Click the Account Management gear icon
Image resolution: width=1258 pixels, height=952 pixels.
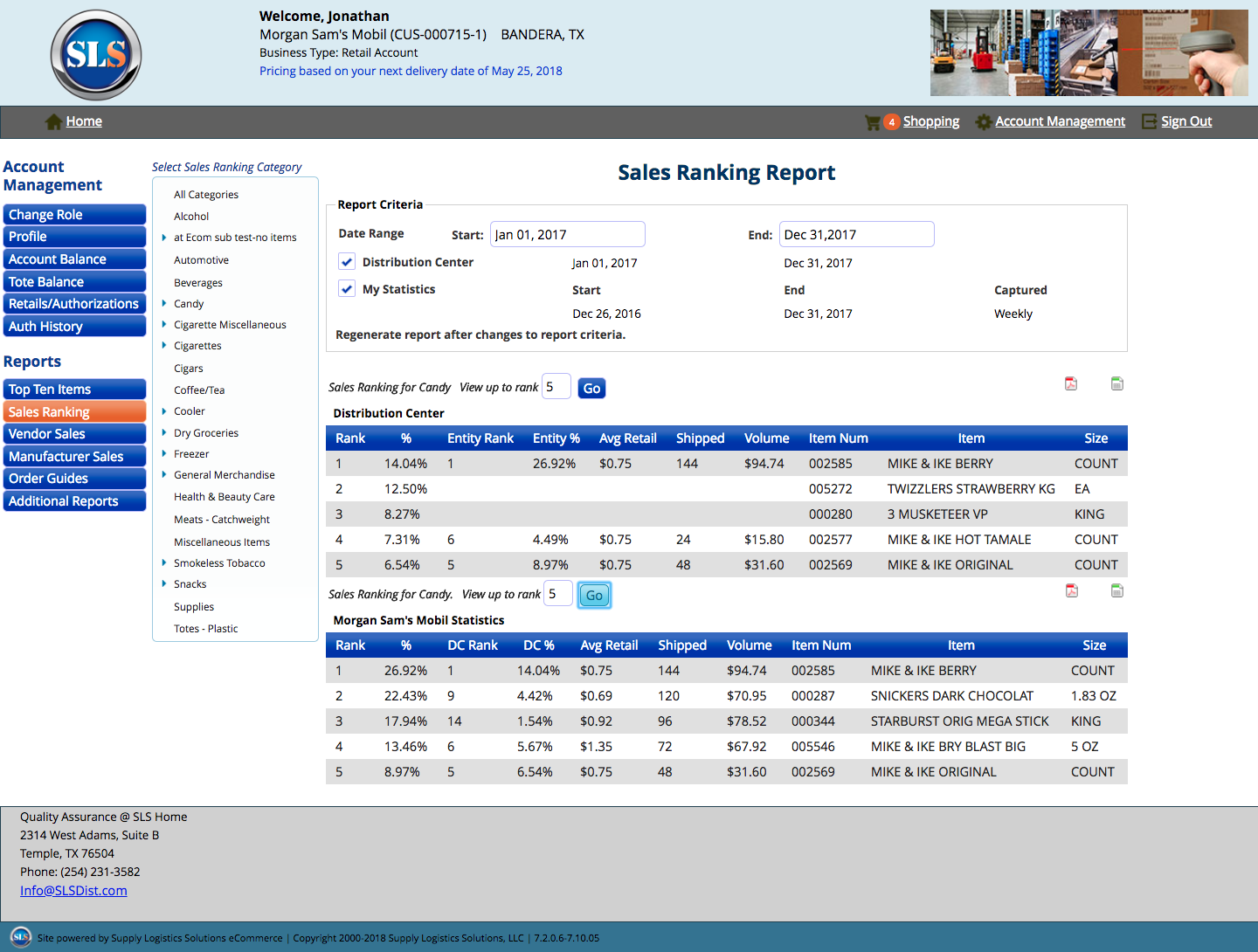[x=983, y=122]
